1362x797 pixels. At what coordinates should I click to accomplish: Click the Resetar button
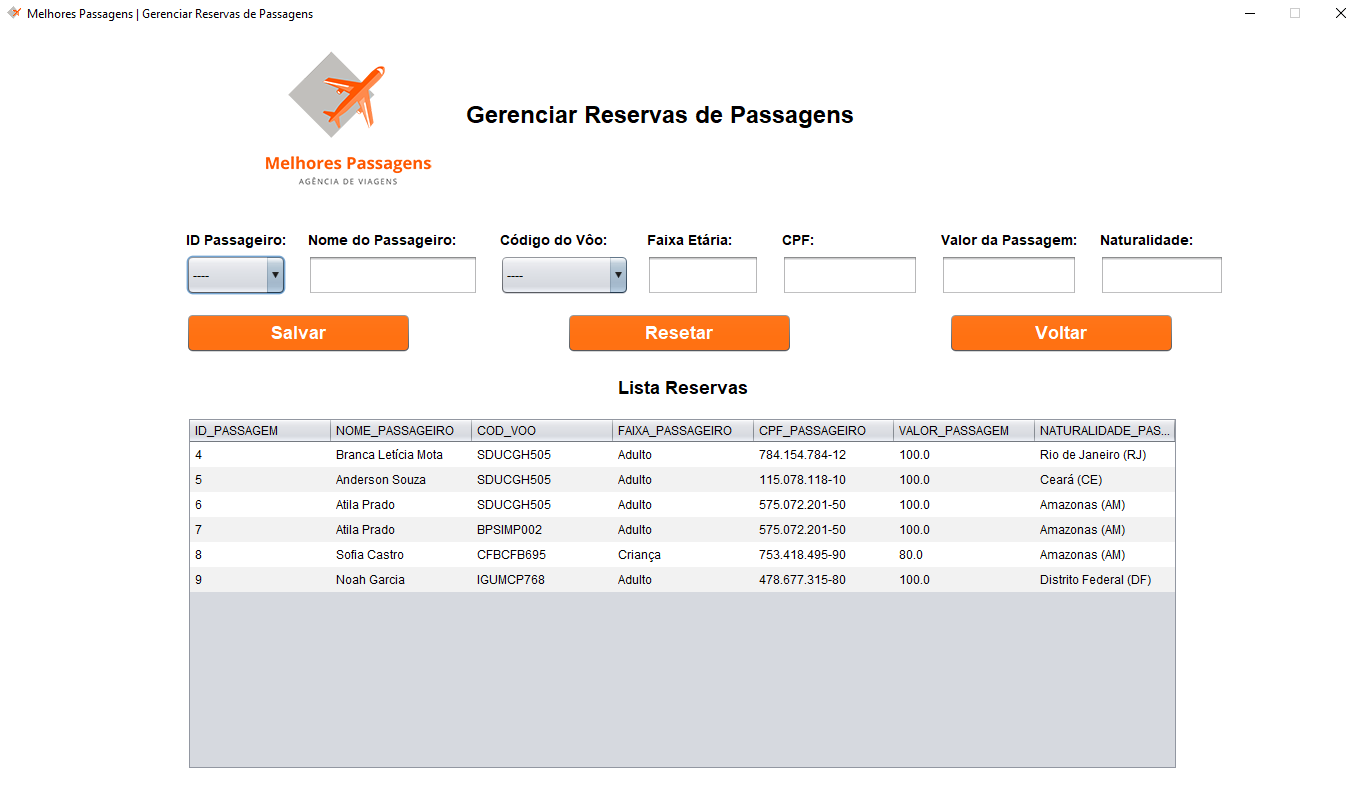coord(679,333)
